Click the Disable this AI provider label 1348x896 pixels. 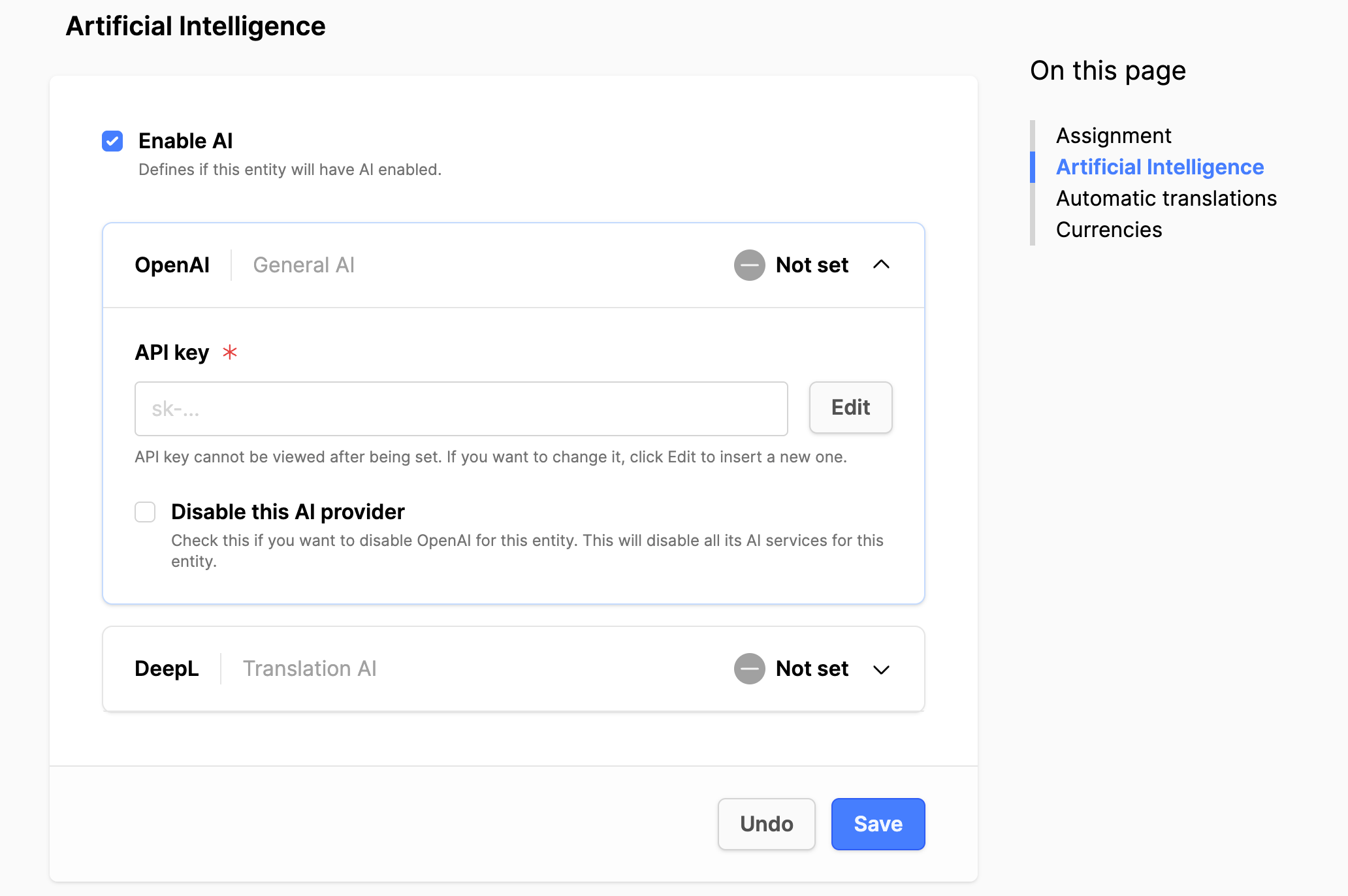(x=287, y=512)
